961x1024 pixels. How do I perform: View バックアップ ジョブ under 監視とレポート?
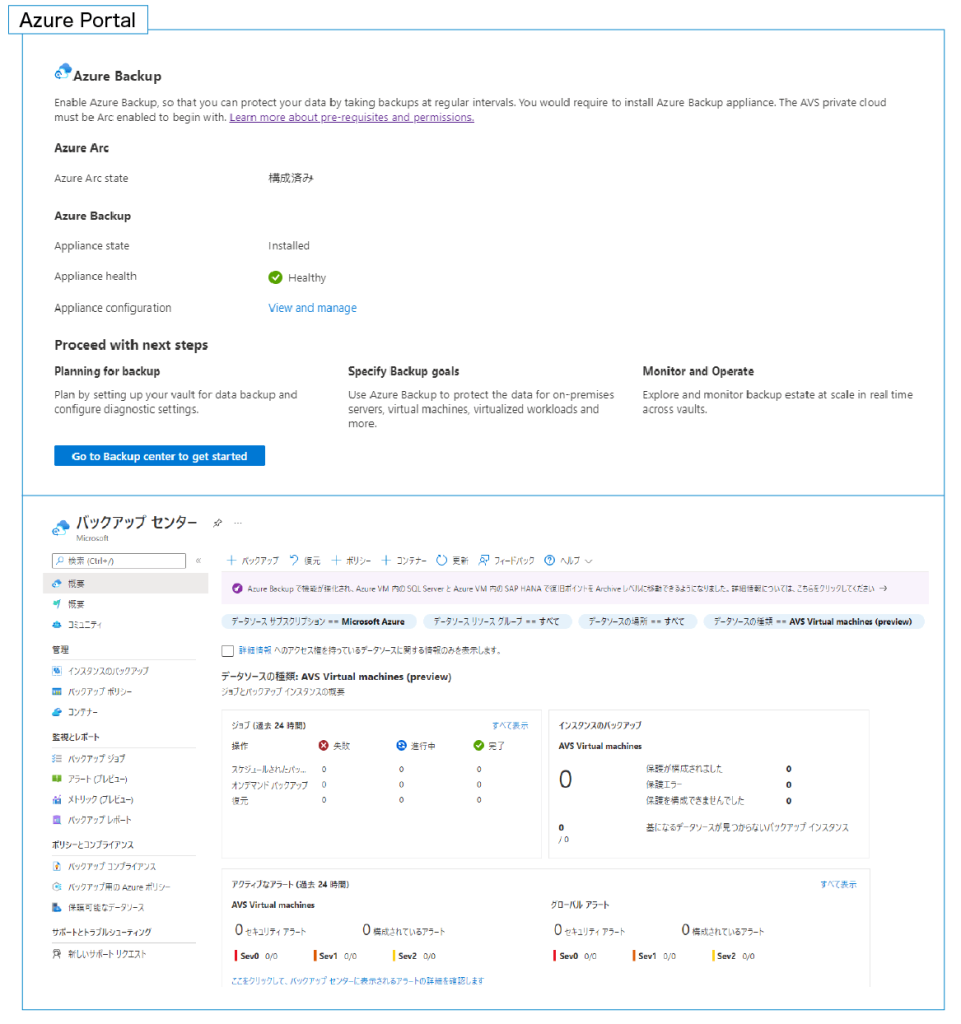tap(95, 757)
